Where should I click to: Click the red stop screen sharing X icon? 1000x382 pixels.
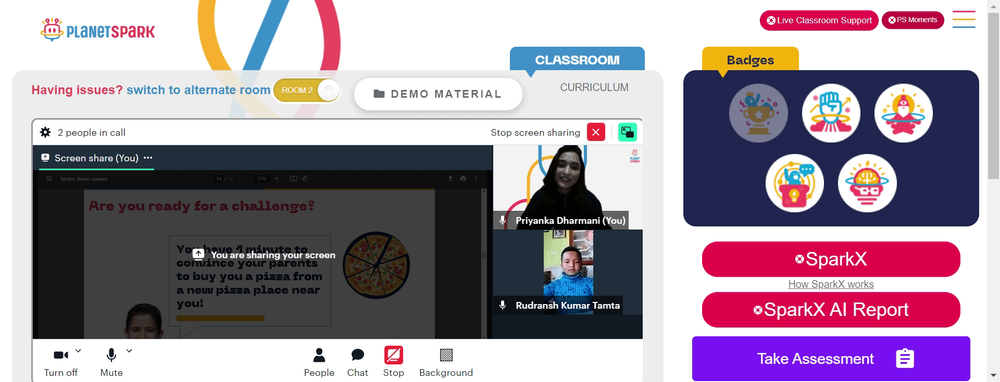(x=596, y=132)
